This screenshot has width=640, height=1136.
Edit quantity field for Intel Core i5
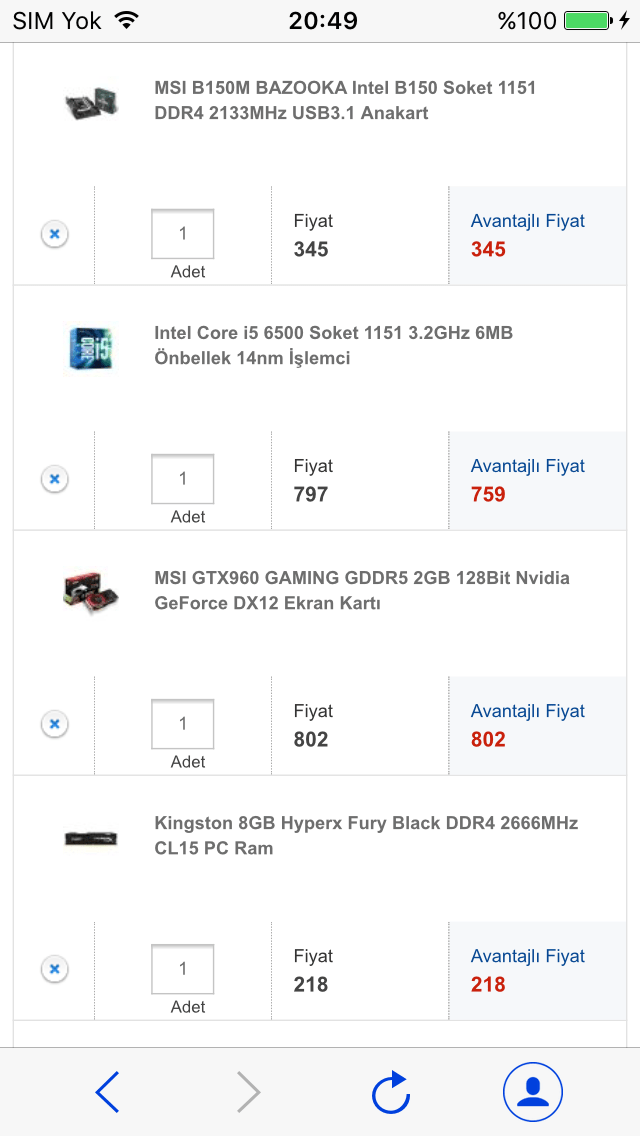tap(182, 479)
